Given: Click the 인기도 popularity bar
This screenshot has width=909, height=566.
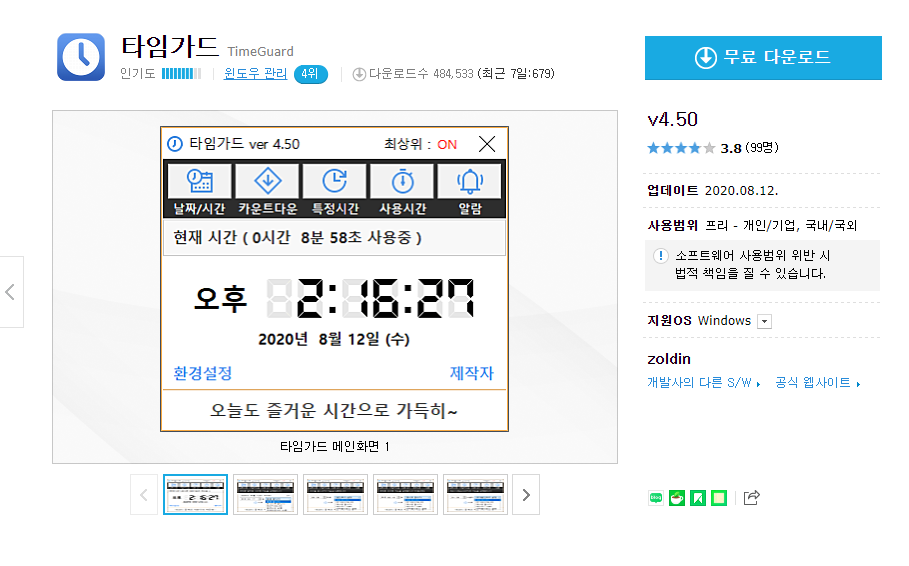Looking at the screenshot, I should (x=181, y=74).
